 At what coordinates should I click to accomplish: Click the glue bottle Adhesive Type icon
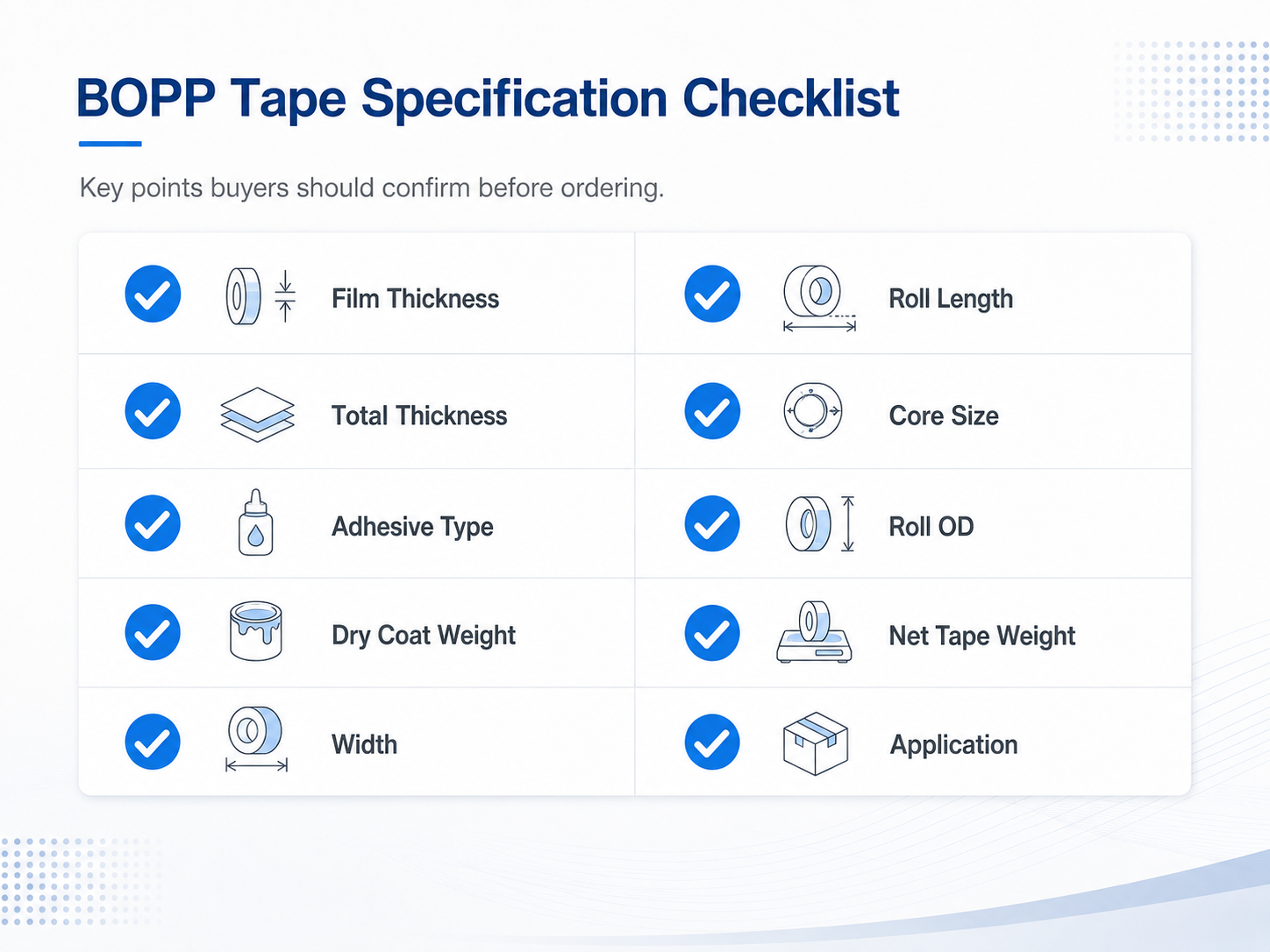point(255,522)
